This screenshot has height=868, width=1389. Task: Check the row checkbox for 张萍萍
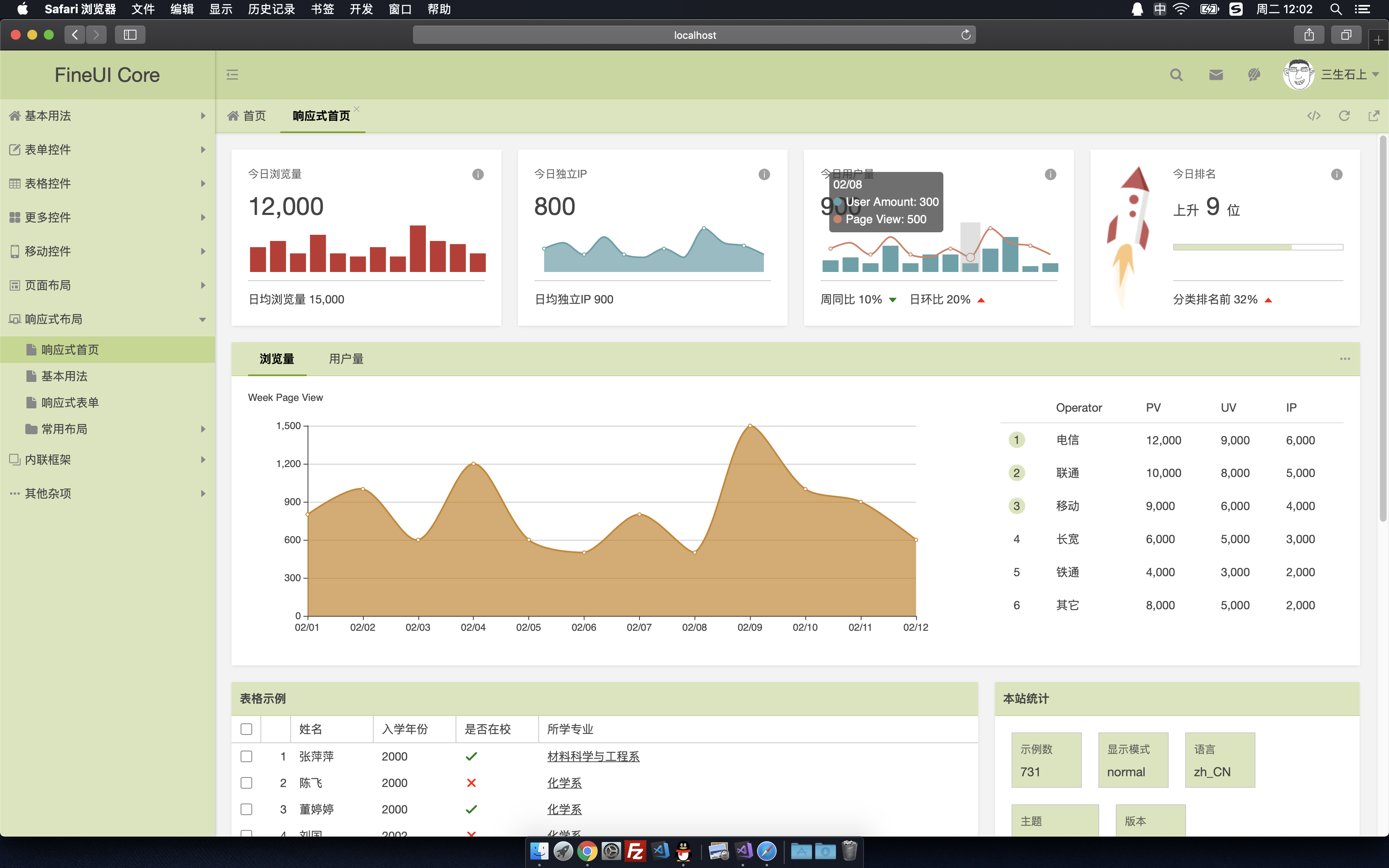(246, 757)
